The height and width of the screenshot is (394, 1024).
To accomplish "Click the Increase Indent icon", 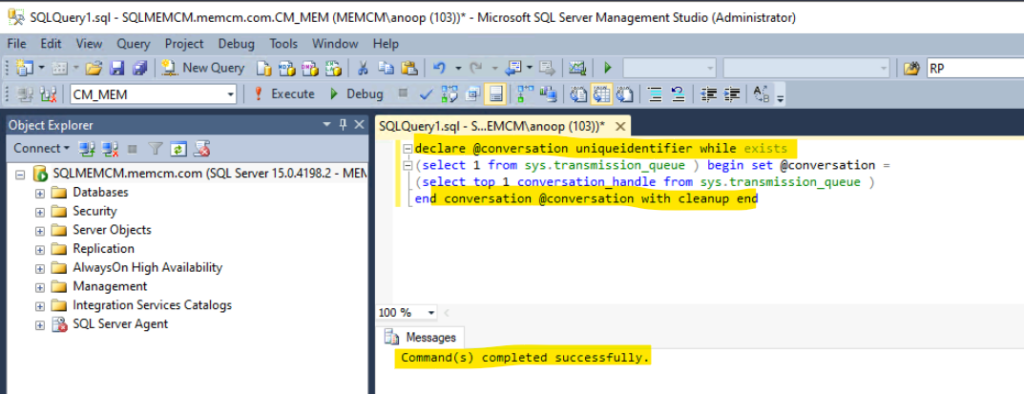I will point(732,94).
